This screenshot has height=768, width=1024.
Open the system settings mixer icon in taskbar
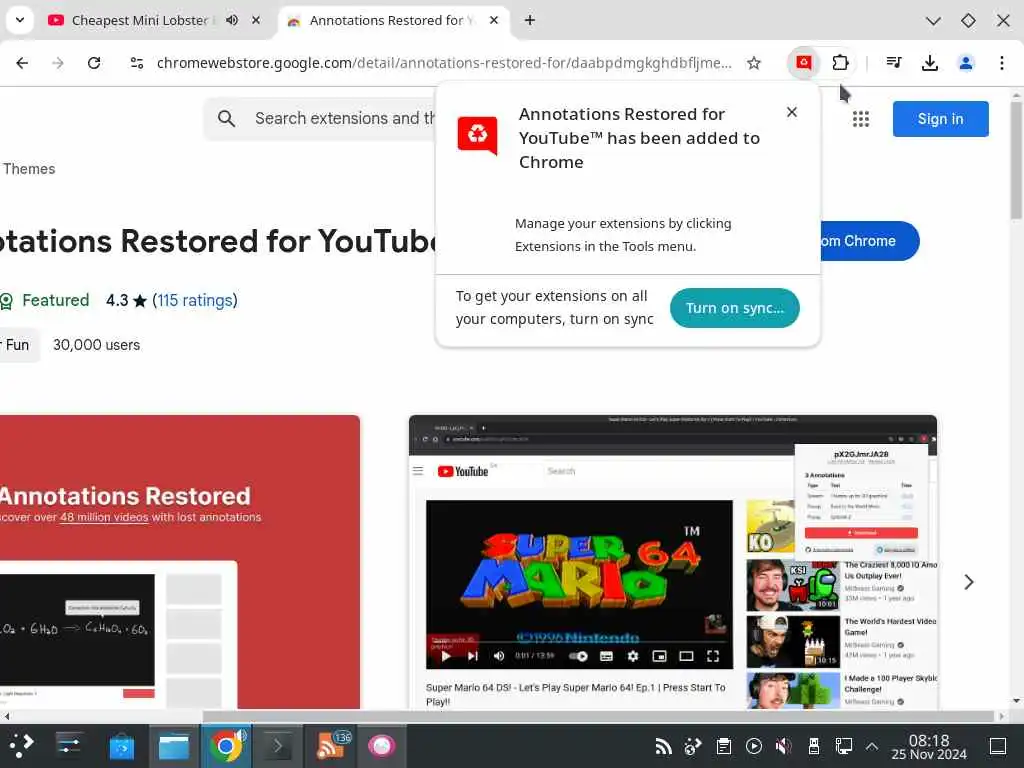(69, 745)
